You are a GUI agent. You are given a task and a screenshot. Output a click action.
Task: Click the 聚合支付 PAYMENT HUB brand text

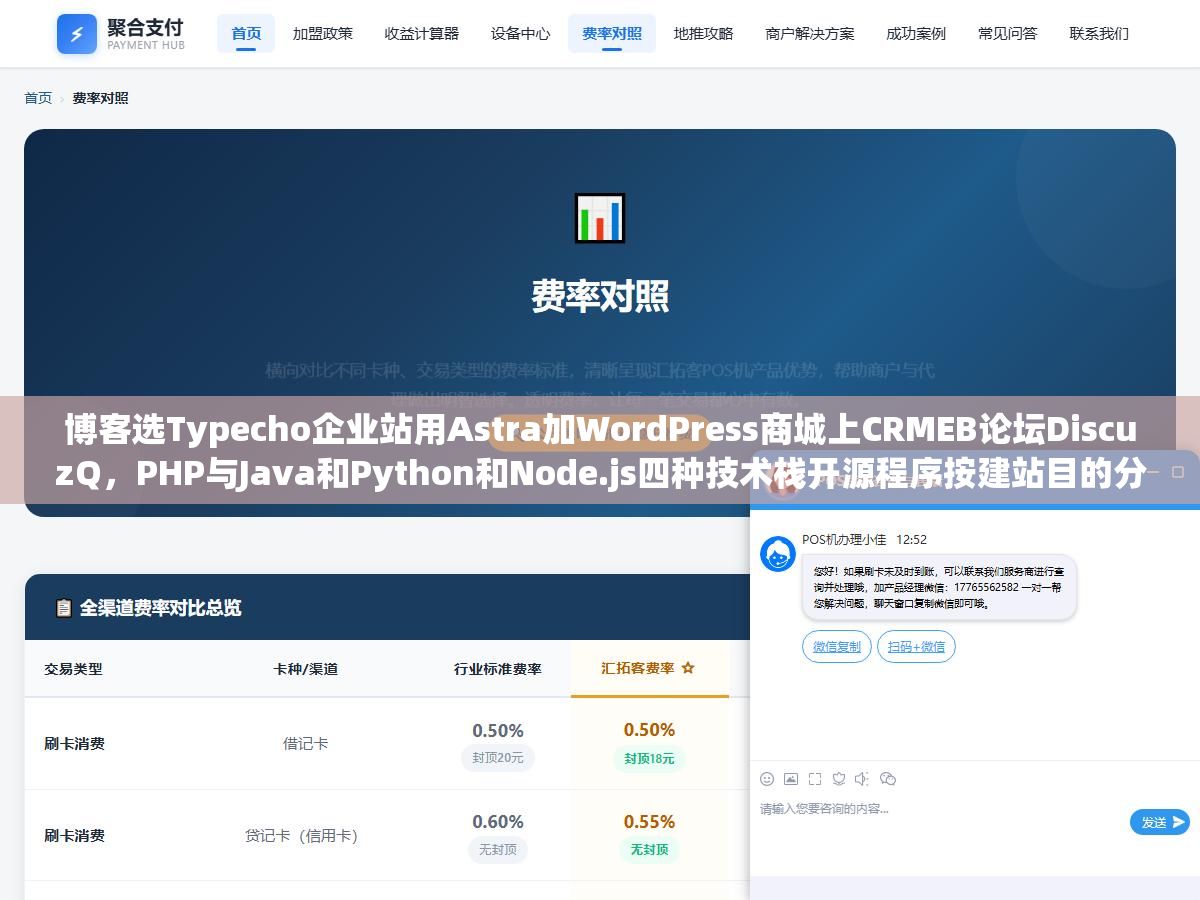point(146,33)
